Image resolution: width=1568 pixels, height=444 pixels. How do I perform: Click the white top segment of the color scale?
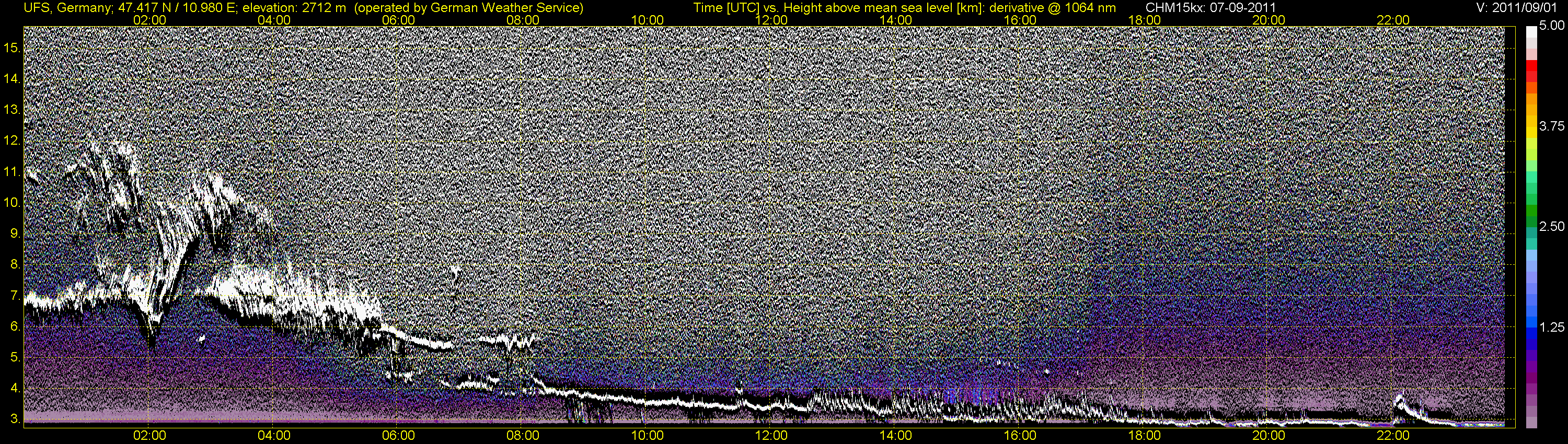1531,32
